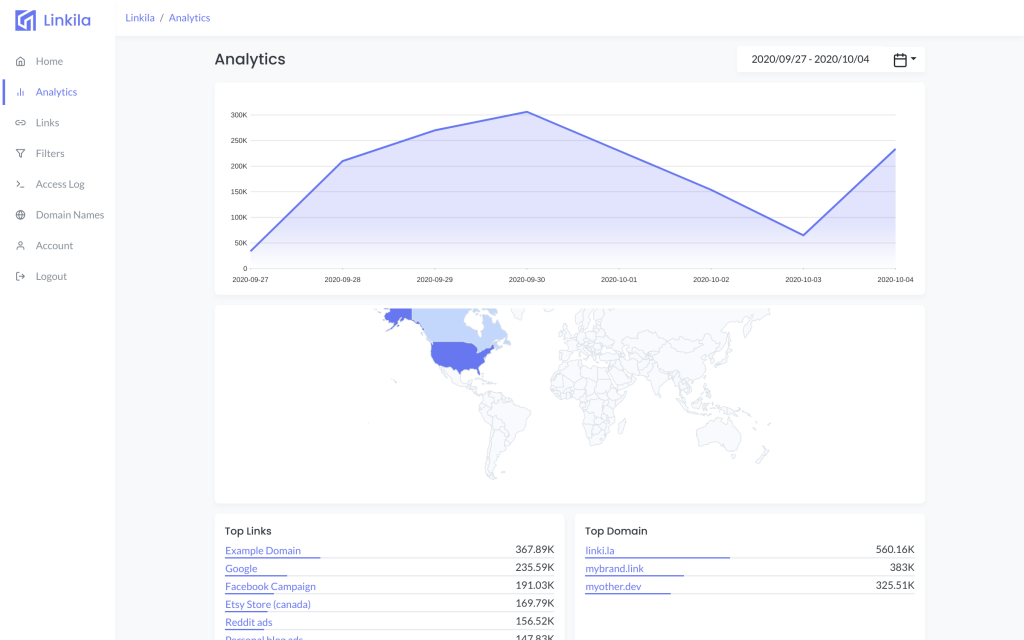Select Linkila in the breadcrumb
Screen dimensions: 1024x640
point(139,17)
